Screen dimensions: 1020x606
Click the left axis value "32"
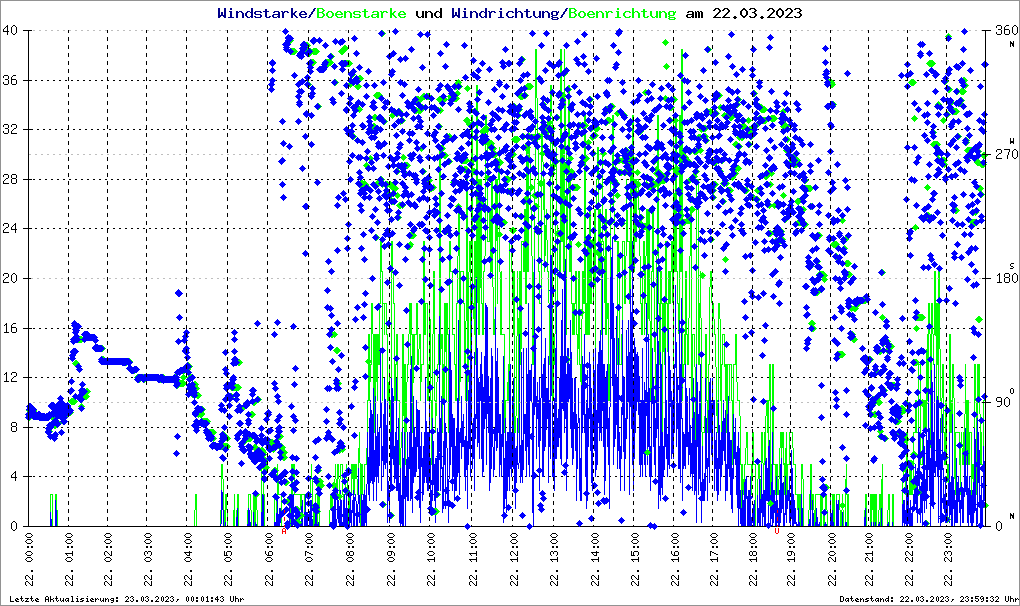click(x=10, y=129)
